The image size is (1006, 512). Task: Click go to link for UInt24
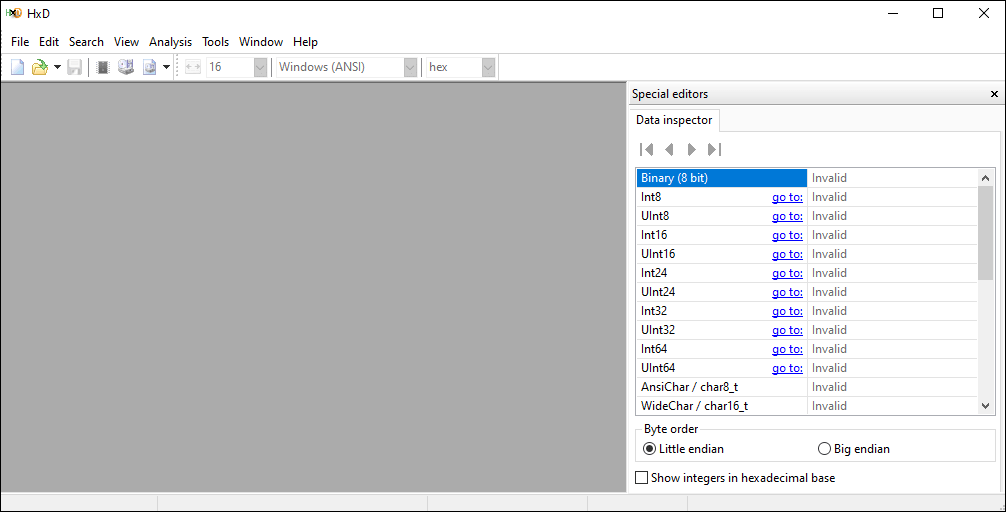click(x=787, y=292)
